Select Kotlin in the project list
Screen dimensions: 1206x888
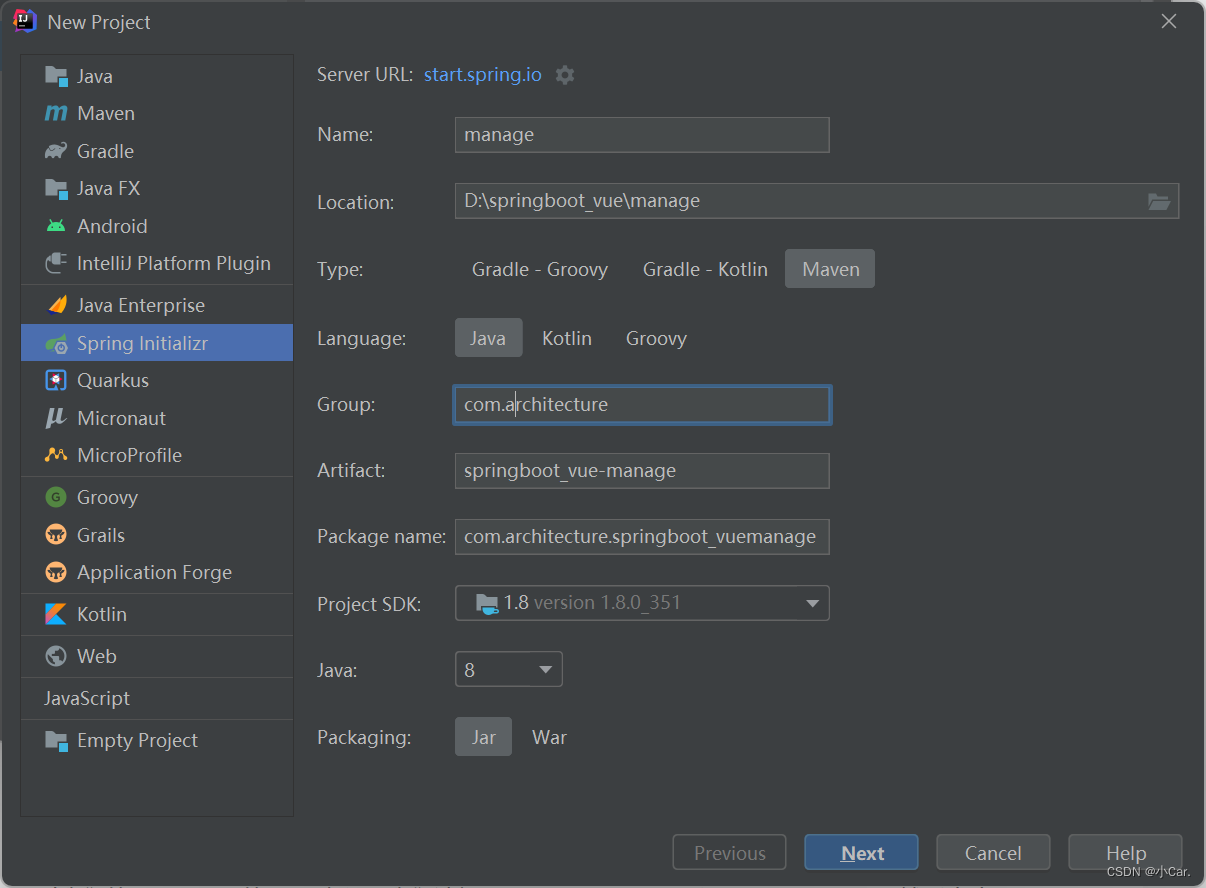point(157,614)
